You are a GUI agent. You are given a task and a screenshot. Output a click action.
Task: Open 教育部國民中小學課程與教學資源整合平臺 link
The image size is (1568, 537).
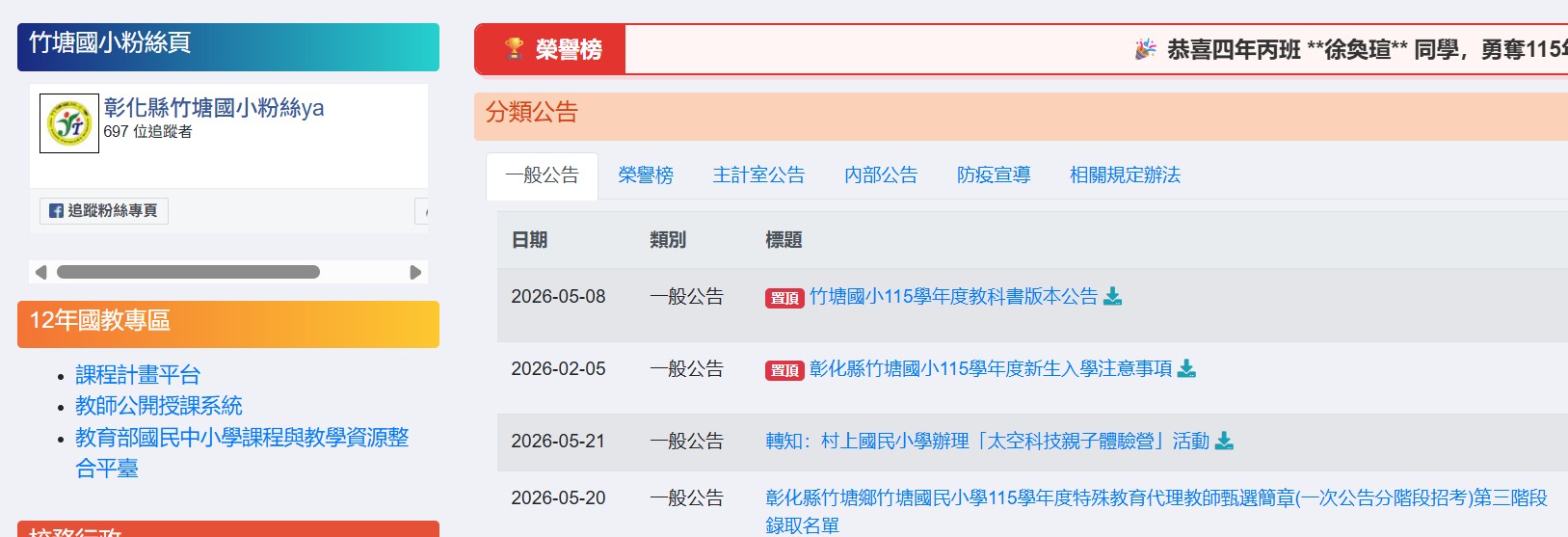pyautogui.click(x=242, y=453)
